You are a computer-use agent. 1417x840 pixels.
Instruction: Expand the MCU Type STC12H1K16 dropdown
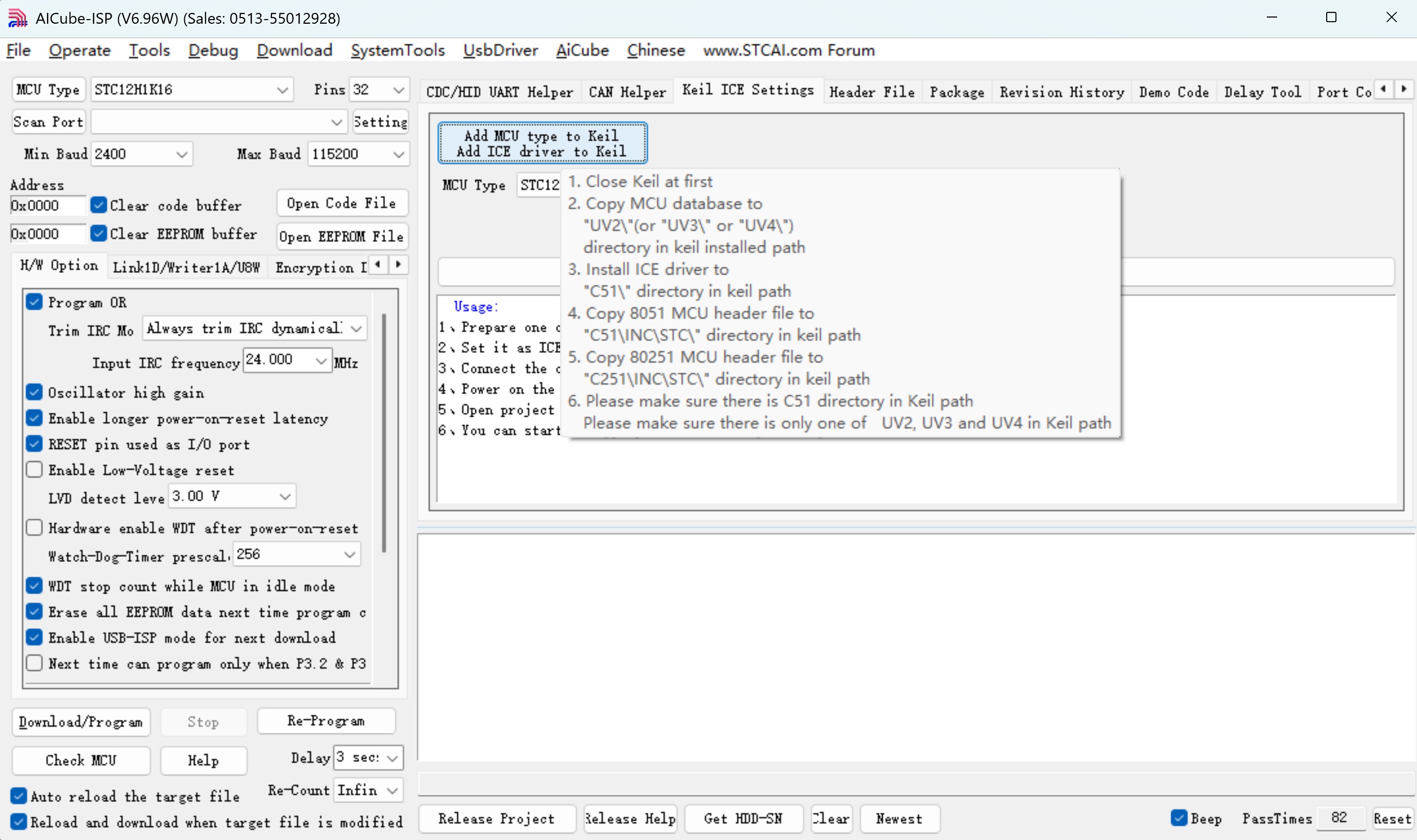coord(192,89)
